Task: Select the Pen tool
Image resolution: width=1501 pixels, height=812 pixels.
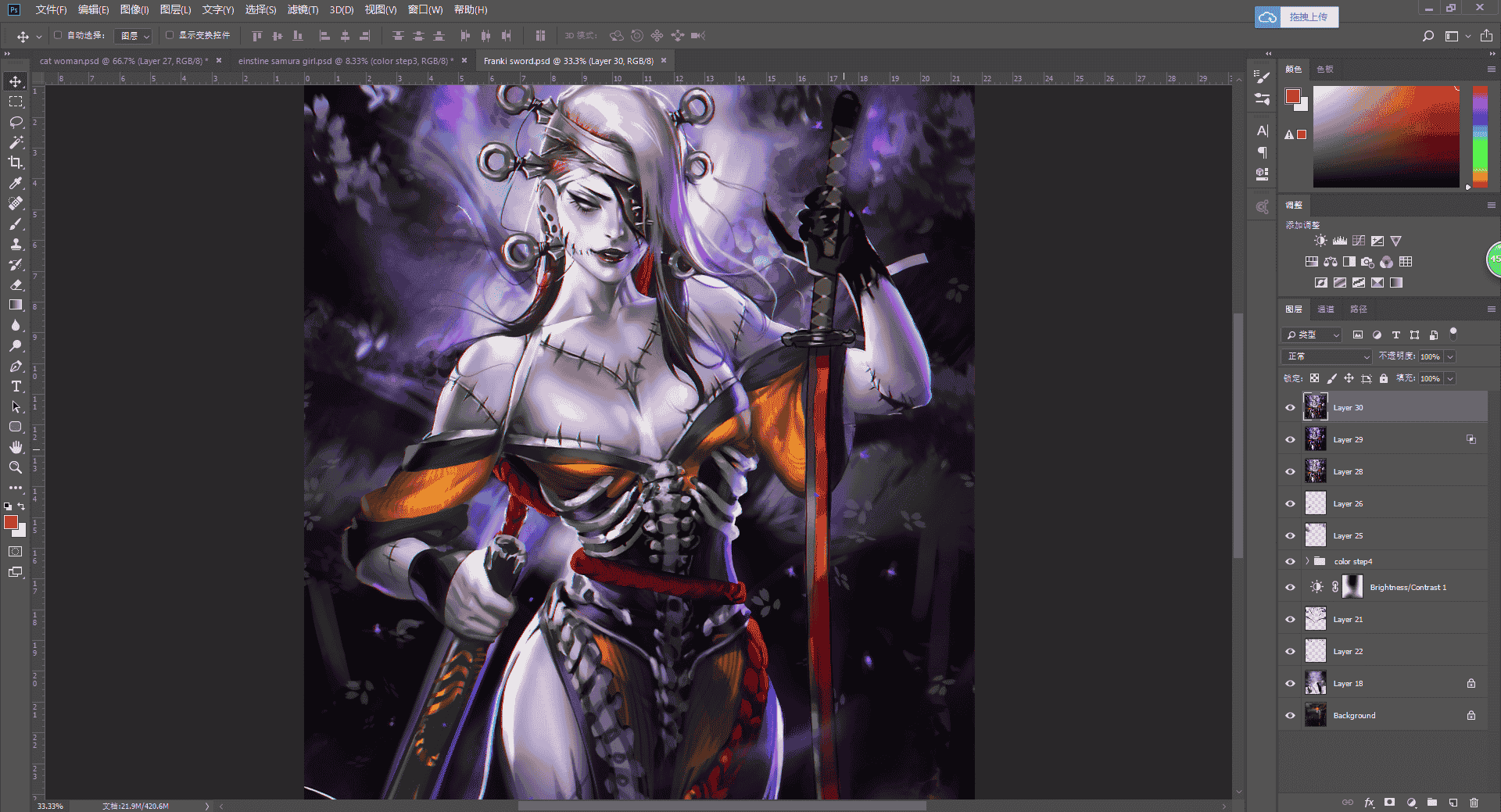Action: tap(16, 366)
